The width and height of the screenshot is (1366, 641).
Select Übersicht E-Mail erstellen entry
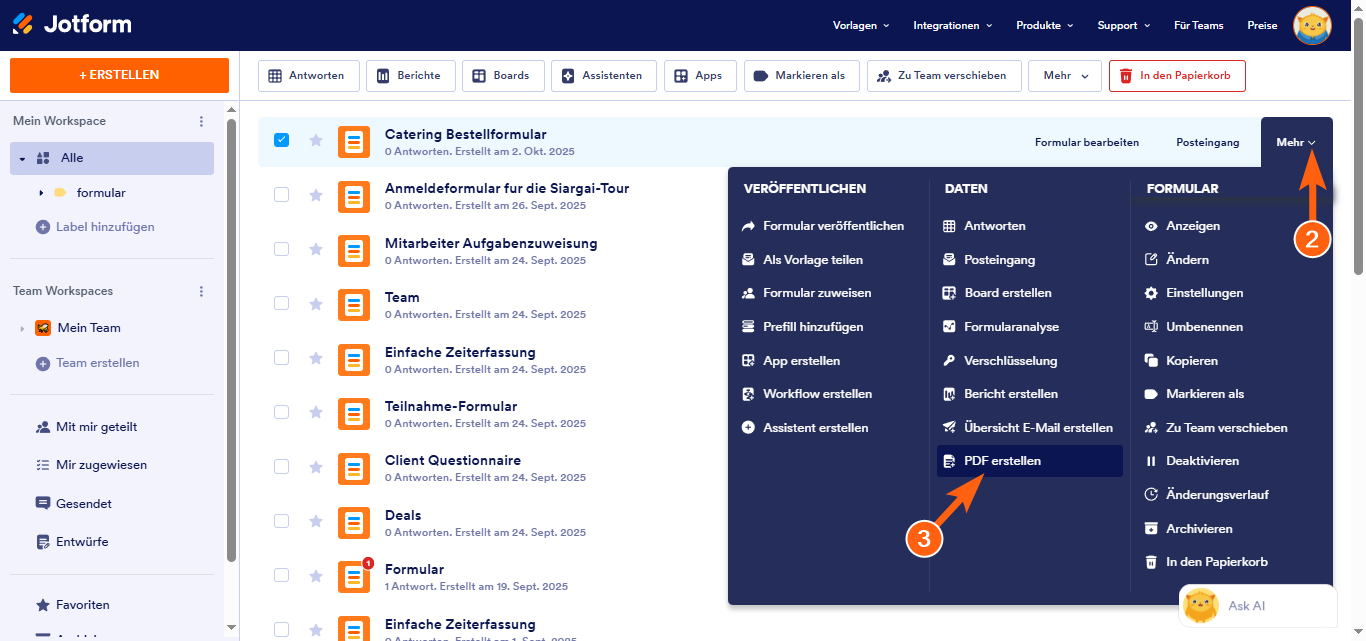click(1028, 428)
